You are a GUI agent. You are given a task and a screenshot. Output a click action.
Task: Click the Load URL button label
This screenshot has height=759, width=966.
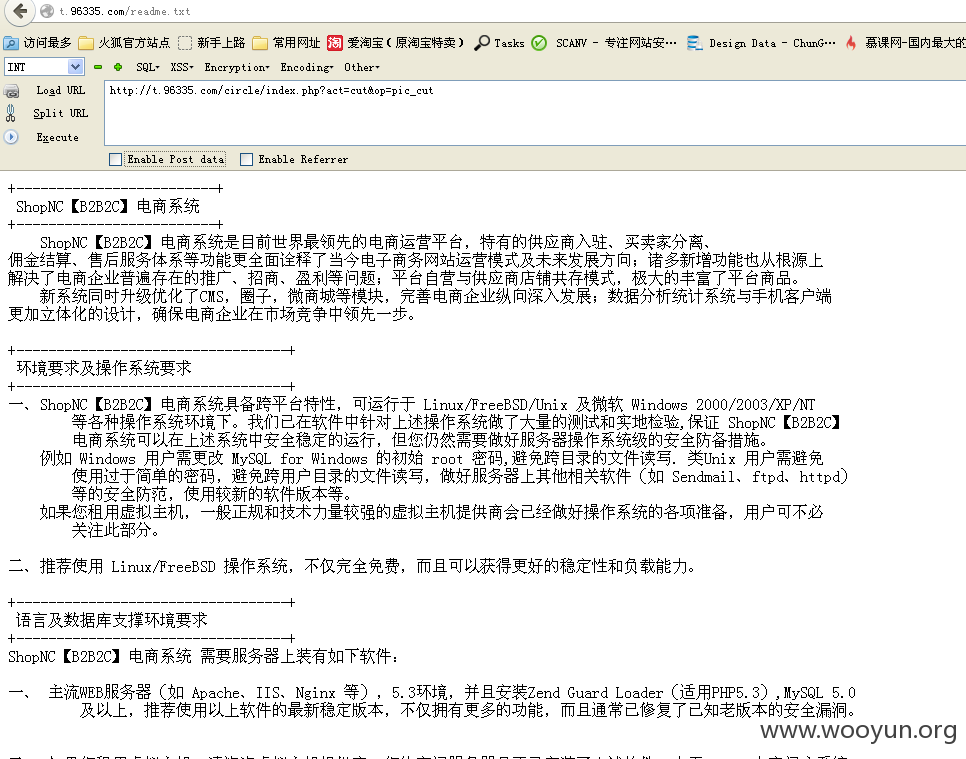(x=60, y=91)
